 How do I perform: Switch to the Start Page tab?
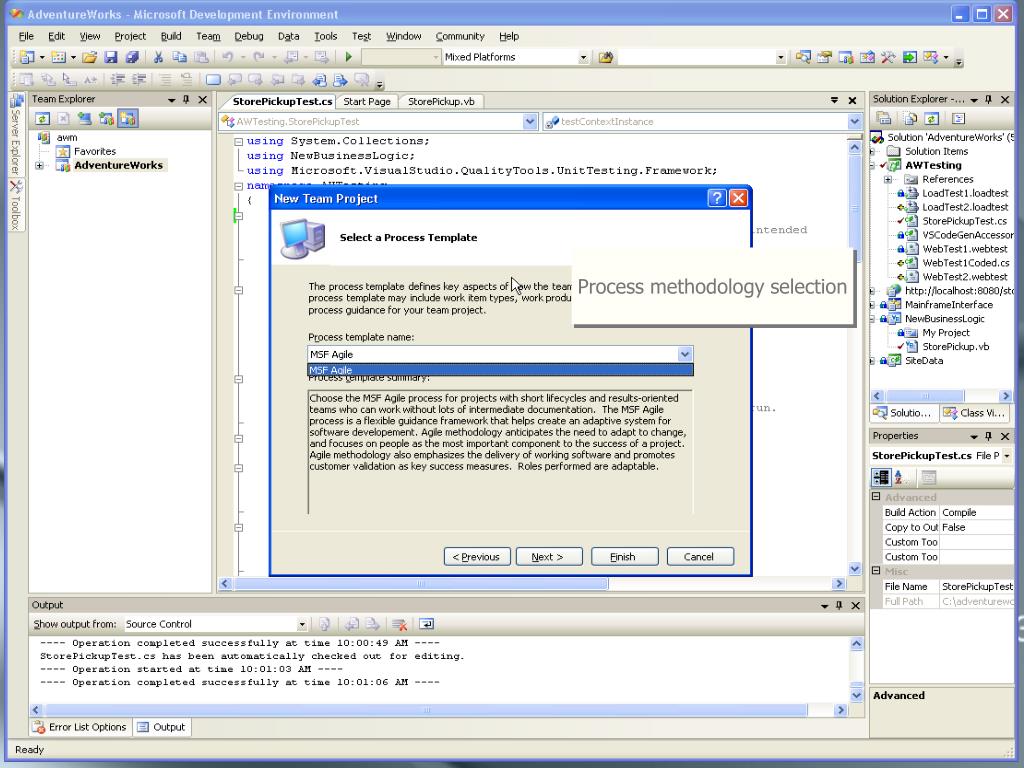367,102
